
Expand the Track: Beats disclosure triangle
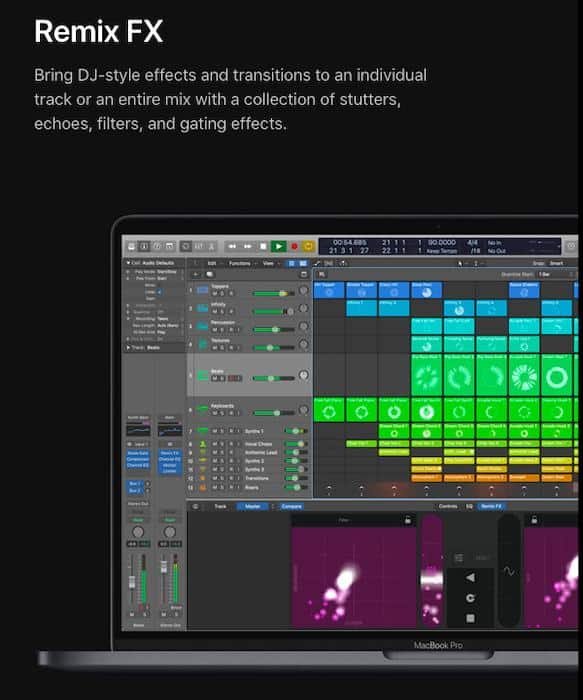pos(128,347)
